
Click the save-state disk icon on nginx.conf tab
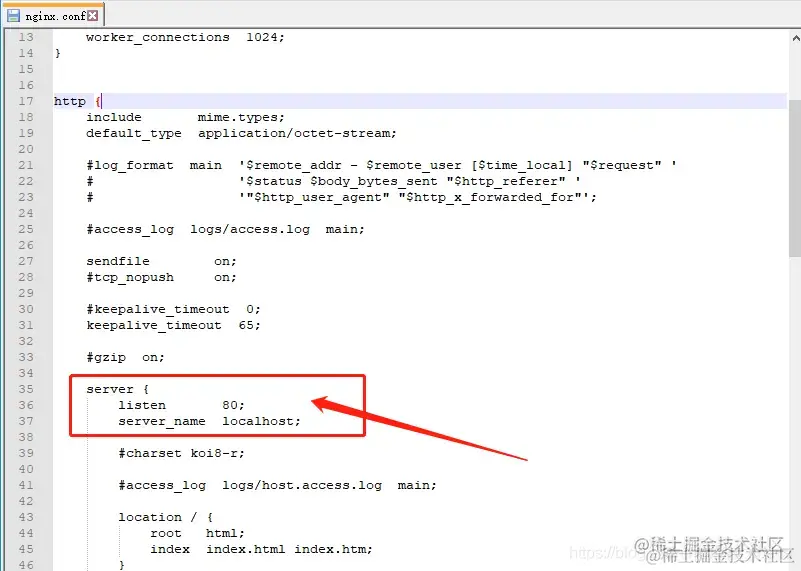(13, 16)
